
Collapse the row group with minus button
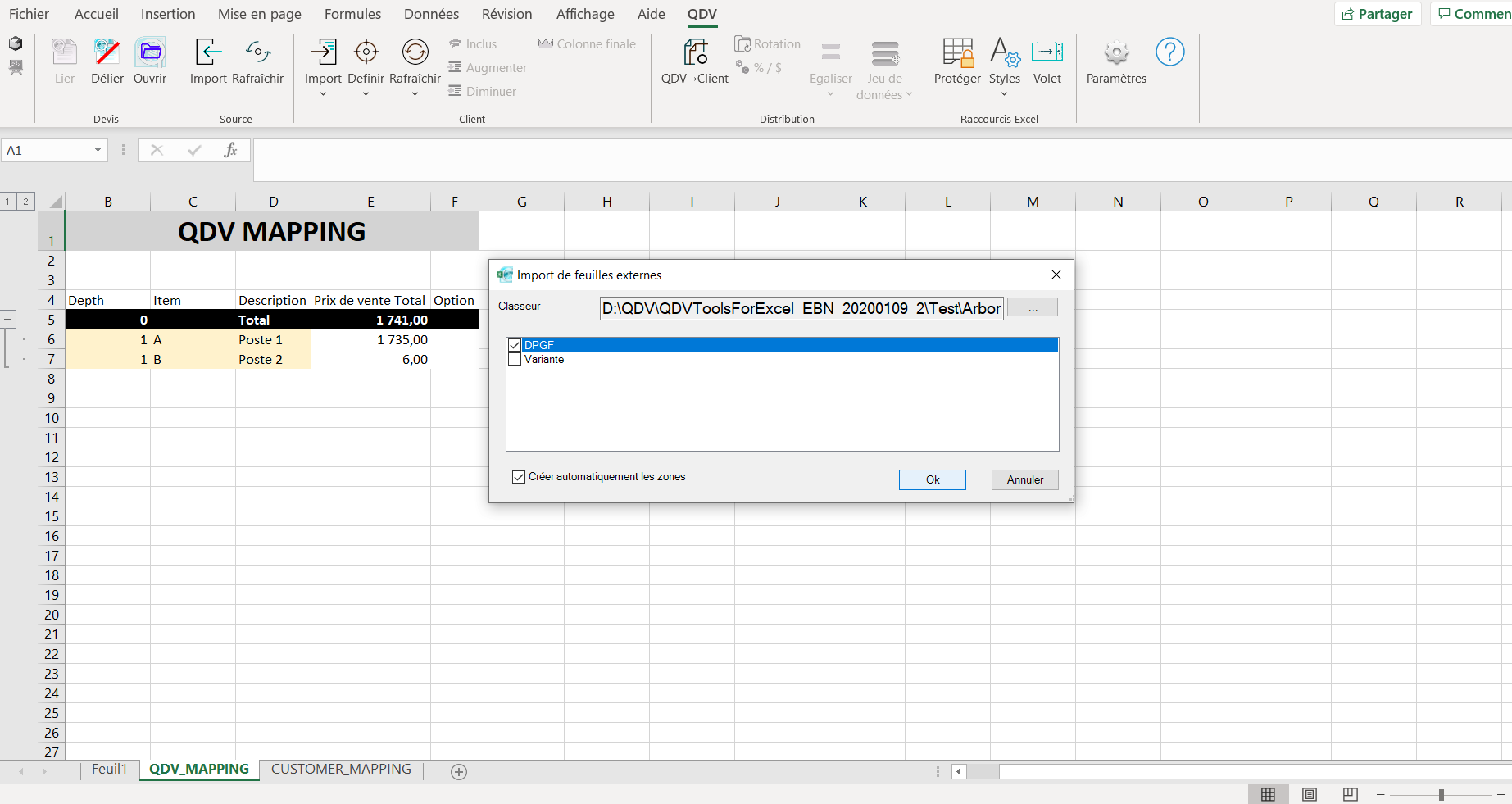click(x=7, y=320)
